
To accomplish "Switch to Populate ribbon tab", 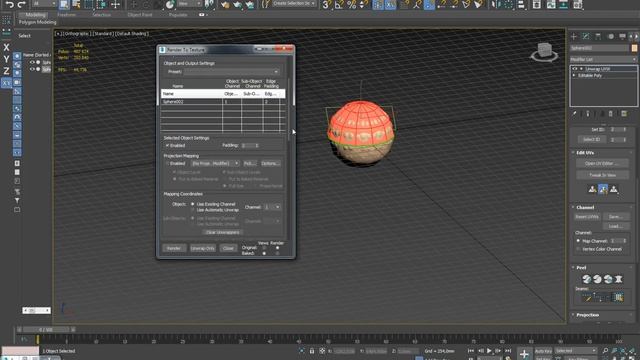I will tap(178, 15).
